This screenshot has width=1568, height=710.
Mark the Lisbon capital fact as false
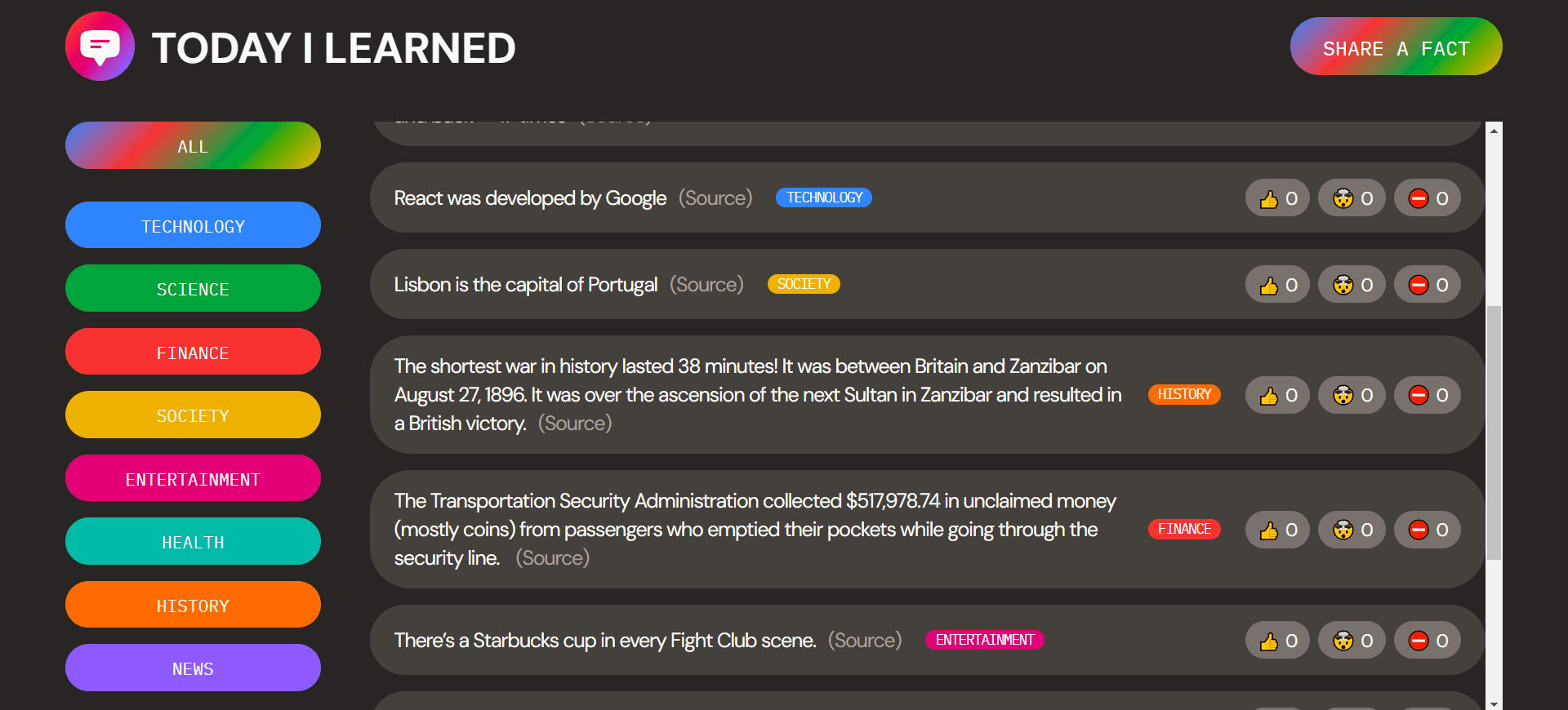1428,285
